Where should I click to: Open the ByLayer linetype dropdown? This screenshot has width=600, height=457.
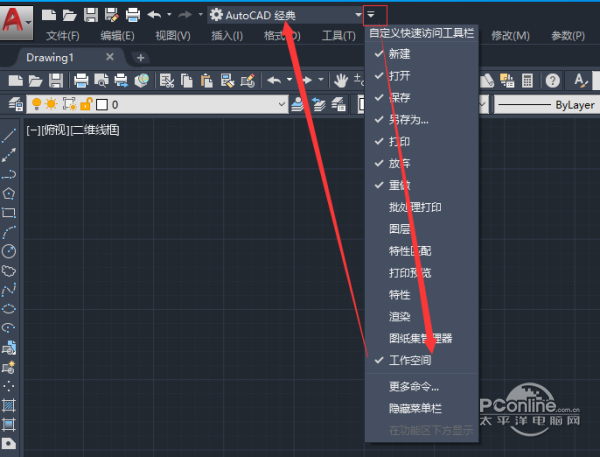(547, 105)
